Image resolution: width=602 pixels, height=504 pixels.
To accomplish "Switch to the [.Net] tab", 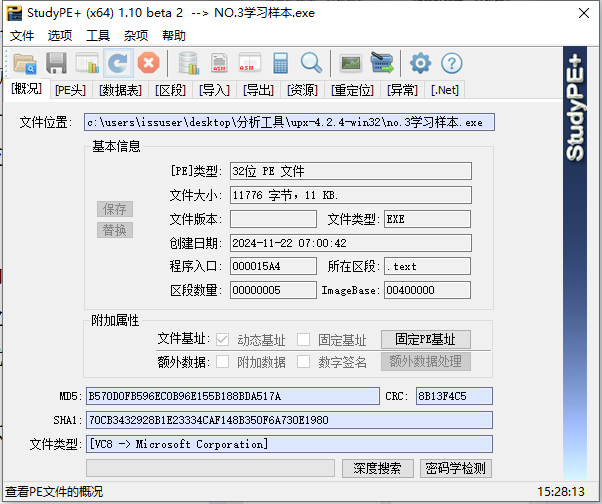I will click(x=445, y=91).
